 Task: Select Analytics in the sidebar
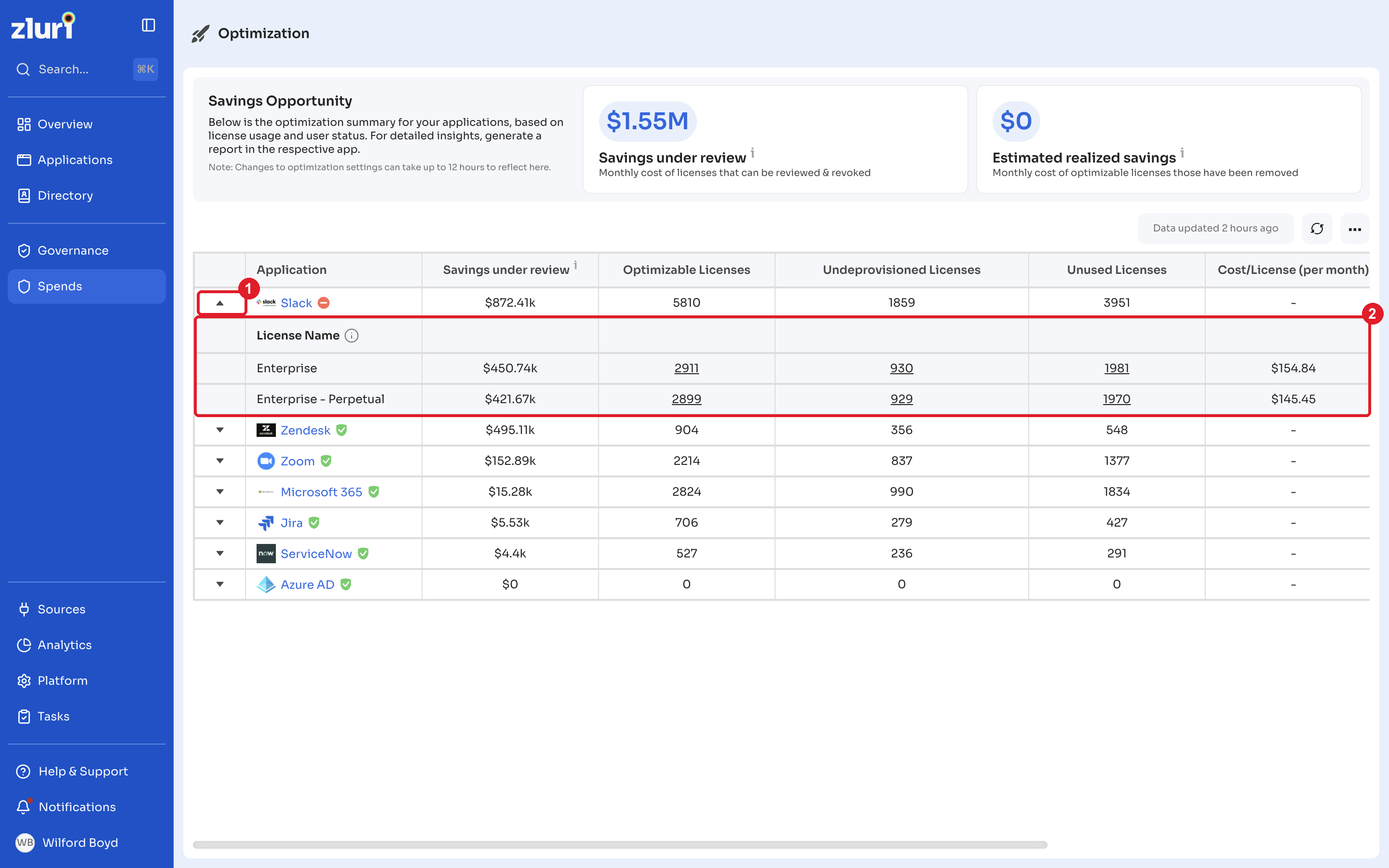[87, 645]
